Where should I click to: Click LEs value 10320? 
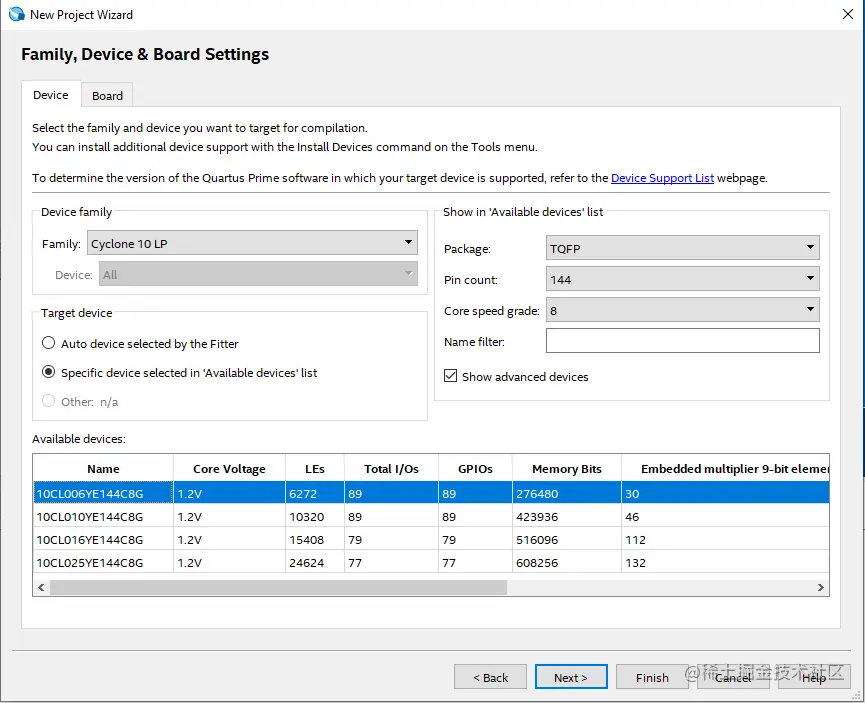click(x=307, y=517)
